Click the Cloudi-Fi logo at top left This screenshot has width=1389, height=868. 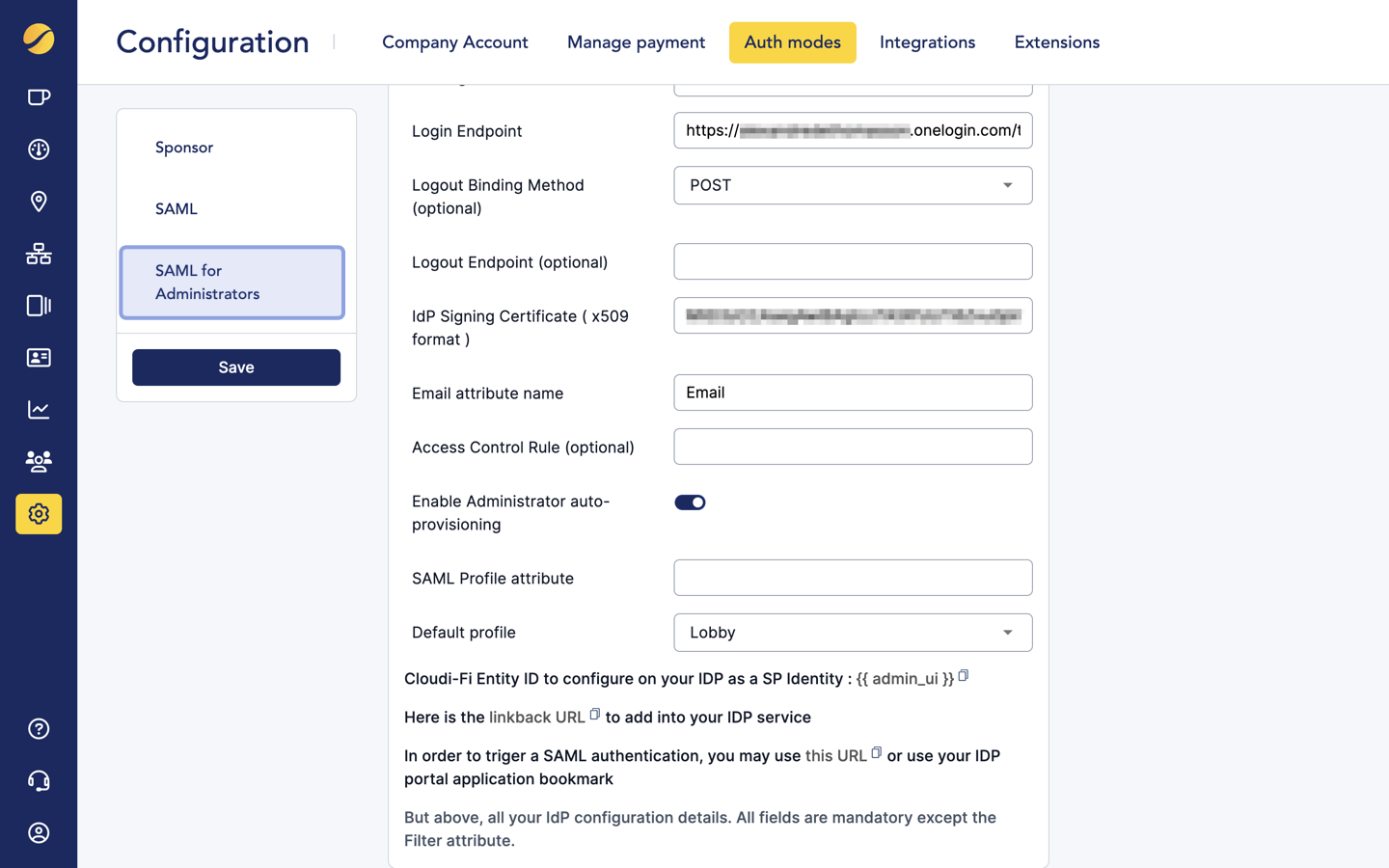pyautogui.click(x=38, y=41)
